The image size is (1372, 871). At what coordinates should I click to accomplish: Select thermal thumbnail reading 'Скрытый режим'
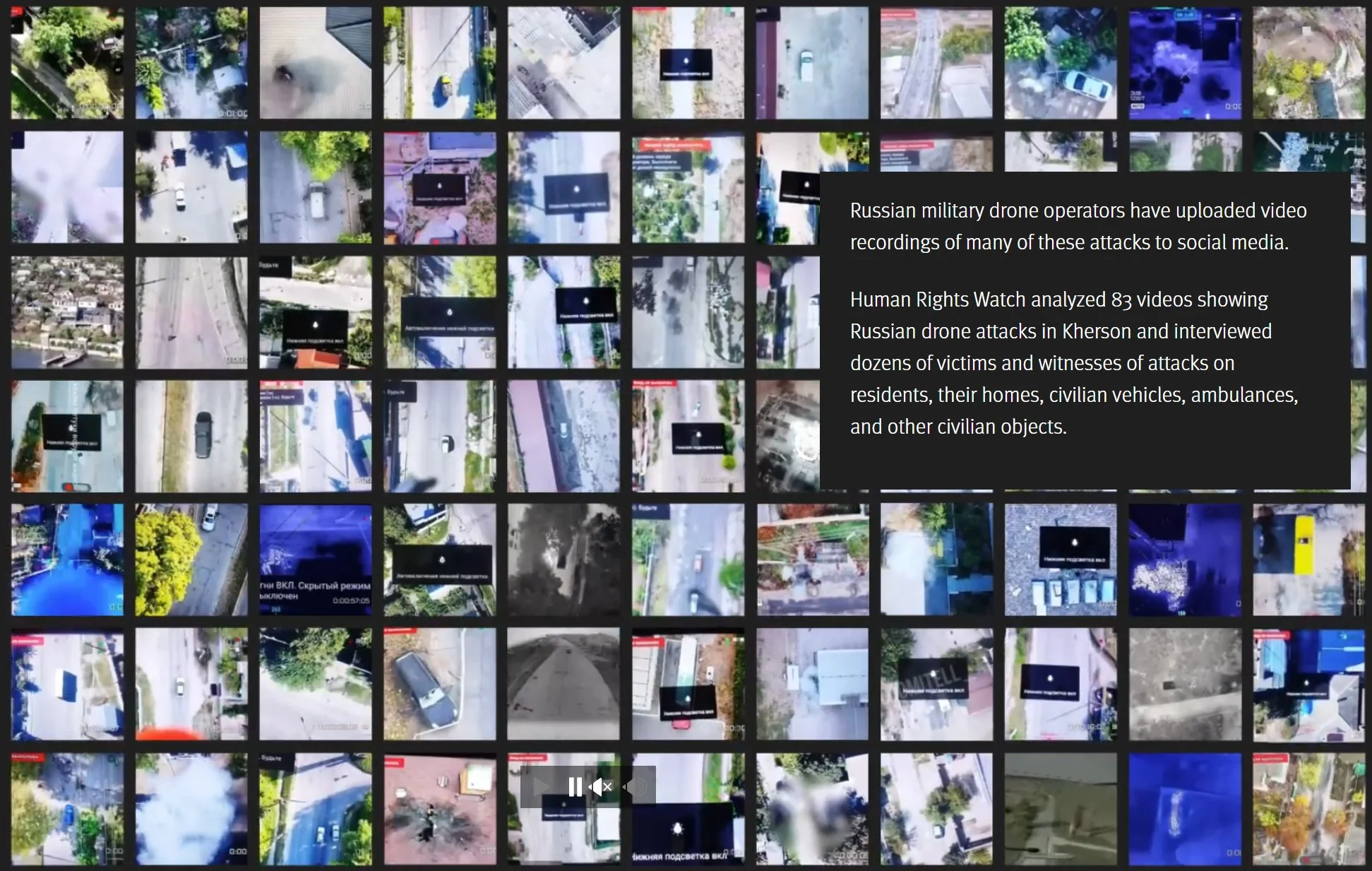point(315,559)
